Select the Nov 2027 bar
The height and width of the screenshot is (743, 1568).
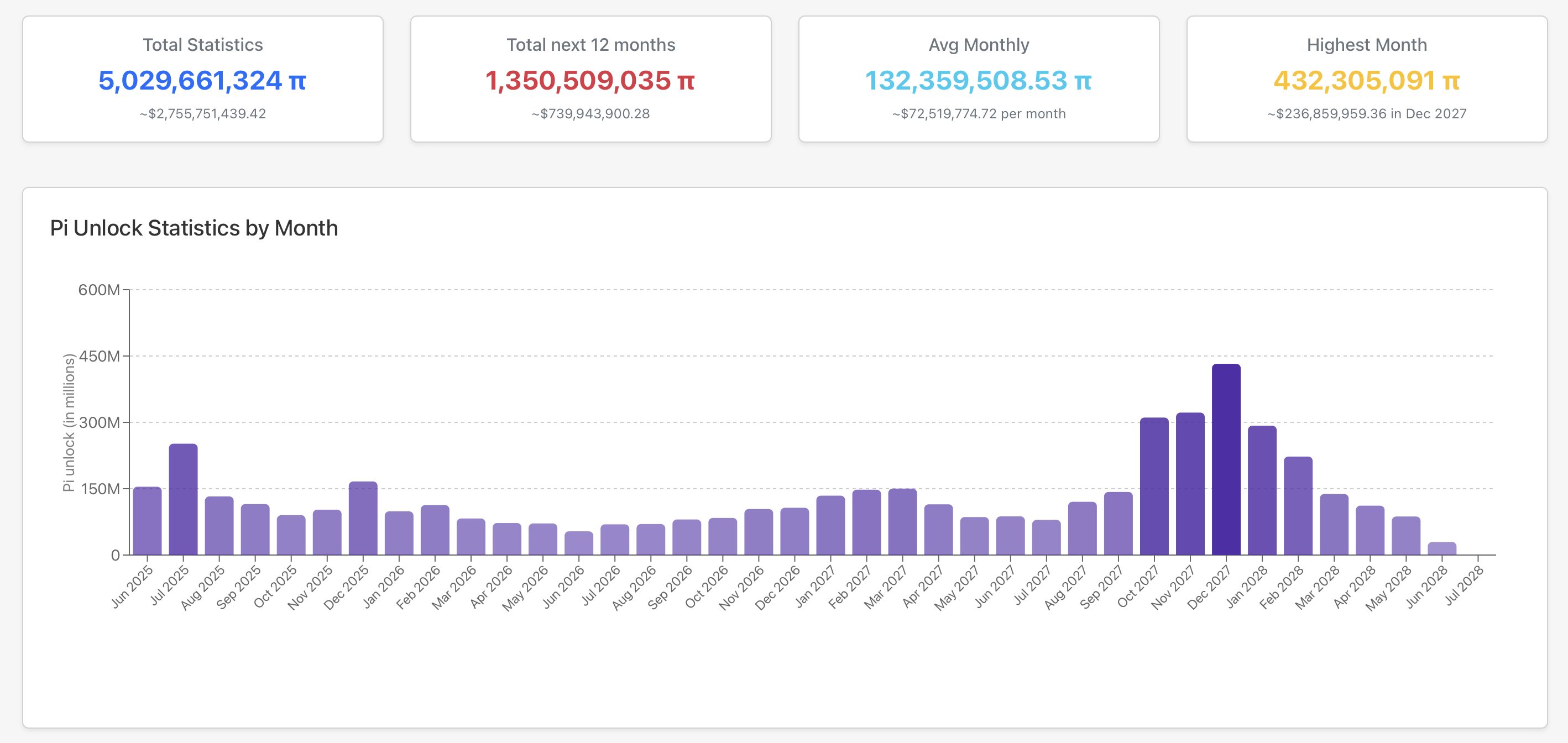point(1190,484)
